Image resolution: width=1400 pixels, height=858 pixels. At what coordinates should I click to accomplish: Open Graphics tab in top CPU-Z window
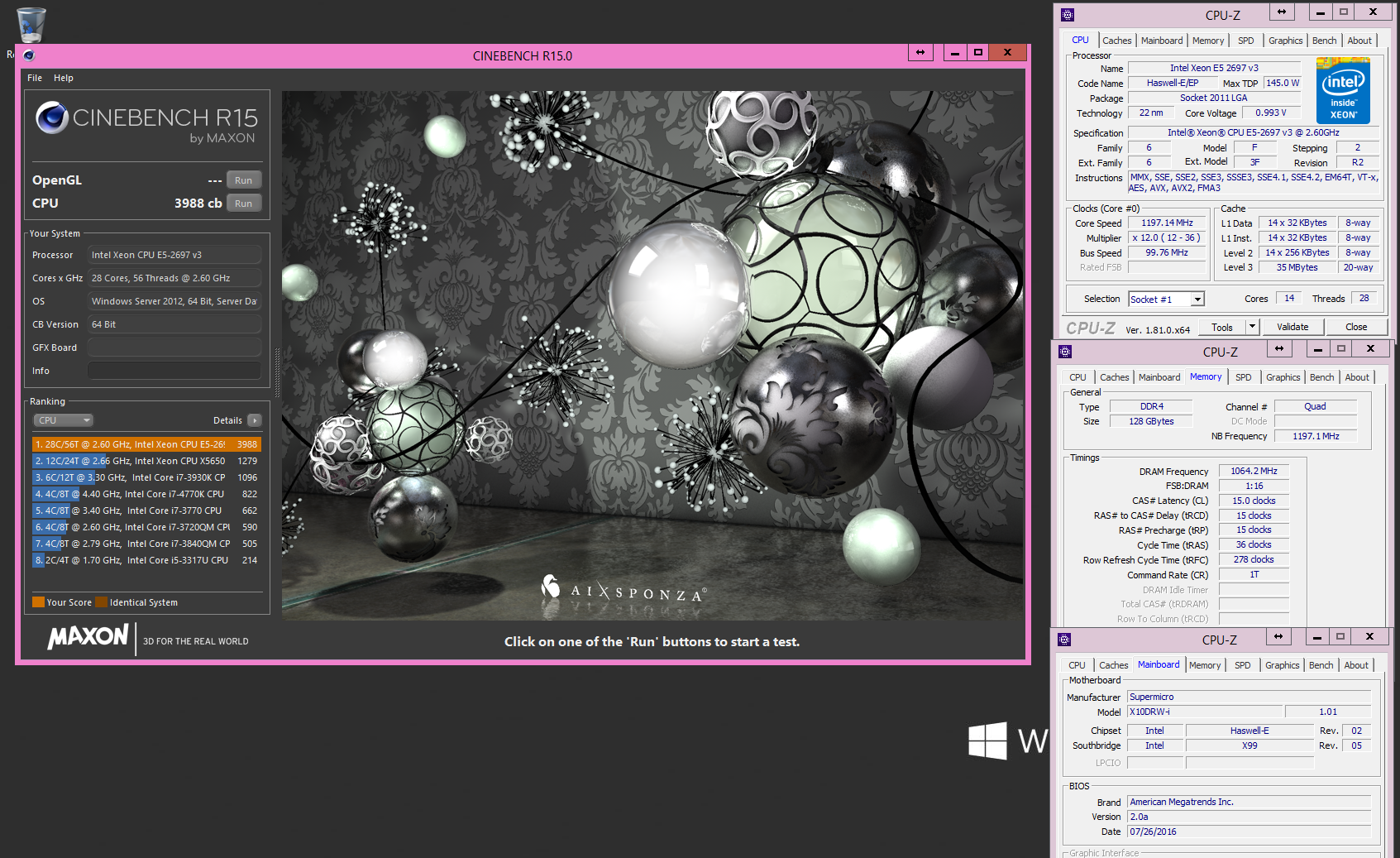1286,41
